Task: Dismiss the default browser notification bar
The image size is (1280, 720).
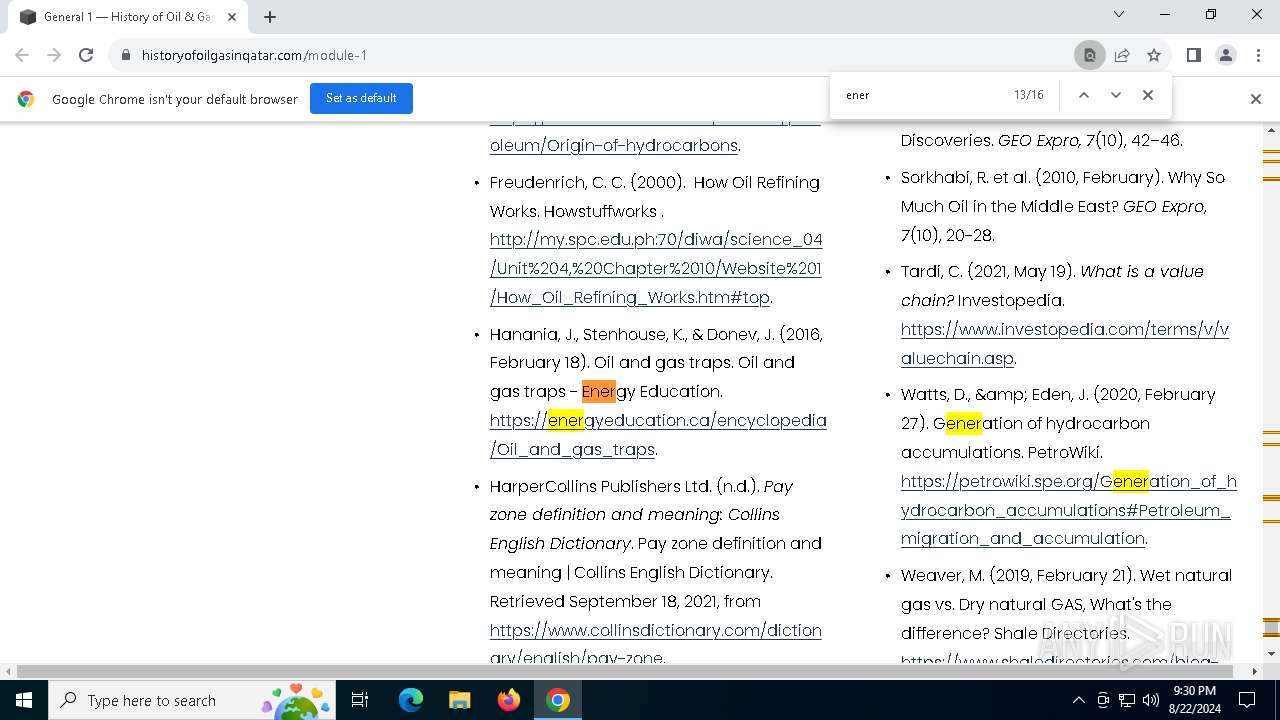Action: click(1256, 99)
